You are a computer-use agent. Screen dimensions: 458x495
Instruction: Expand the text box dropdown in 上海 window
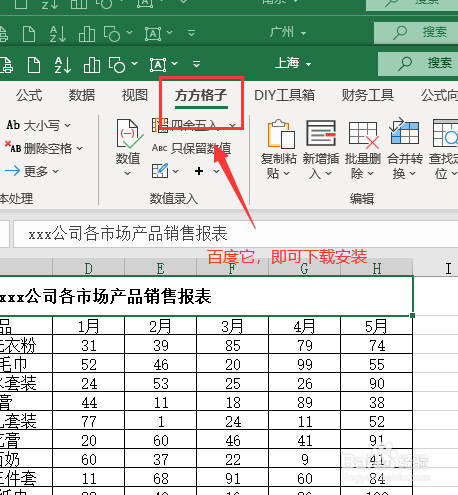click(175, 63)
